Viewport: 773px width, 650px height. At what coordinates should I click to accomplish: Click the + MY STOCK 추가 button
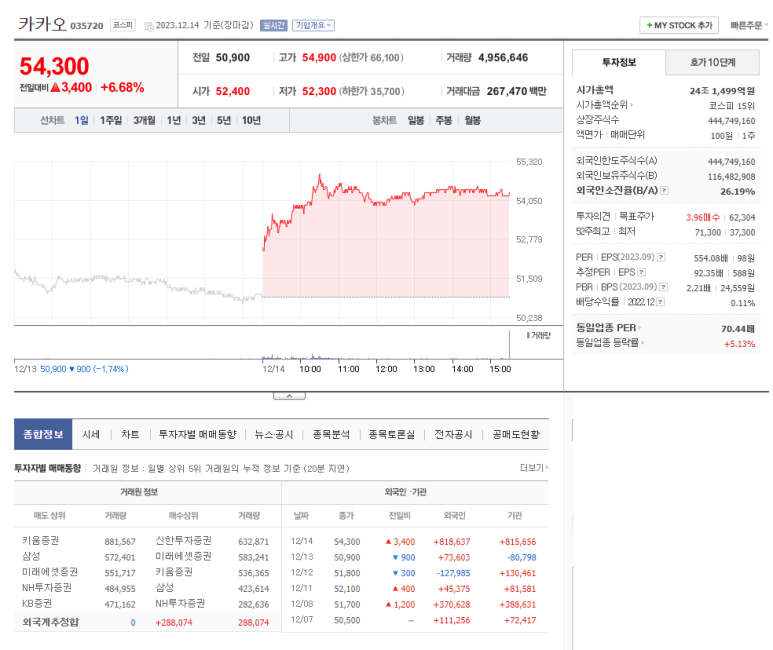click(x=679, y=25)
